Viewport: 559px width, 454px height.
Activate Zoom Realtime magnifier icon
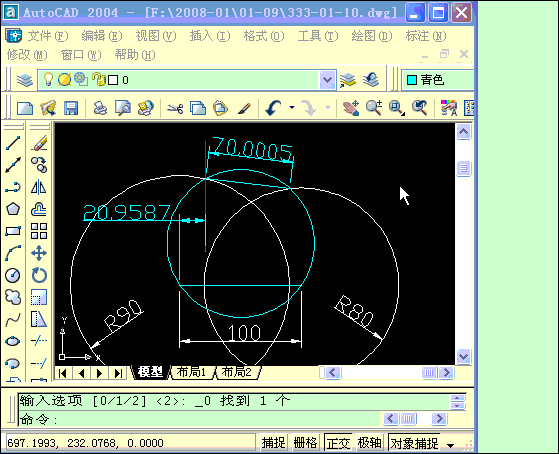click(374, 108)
